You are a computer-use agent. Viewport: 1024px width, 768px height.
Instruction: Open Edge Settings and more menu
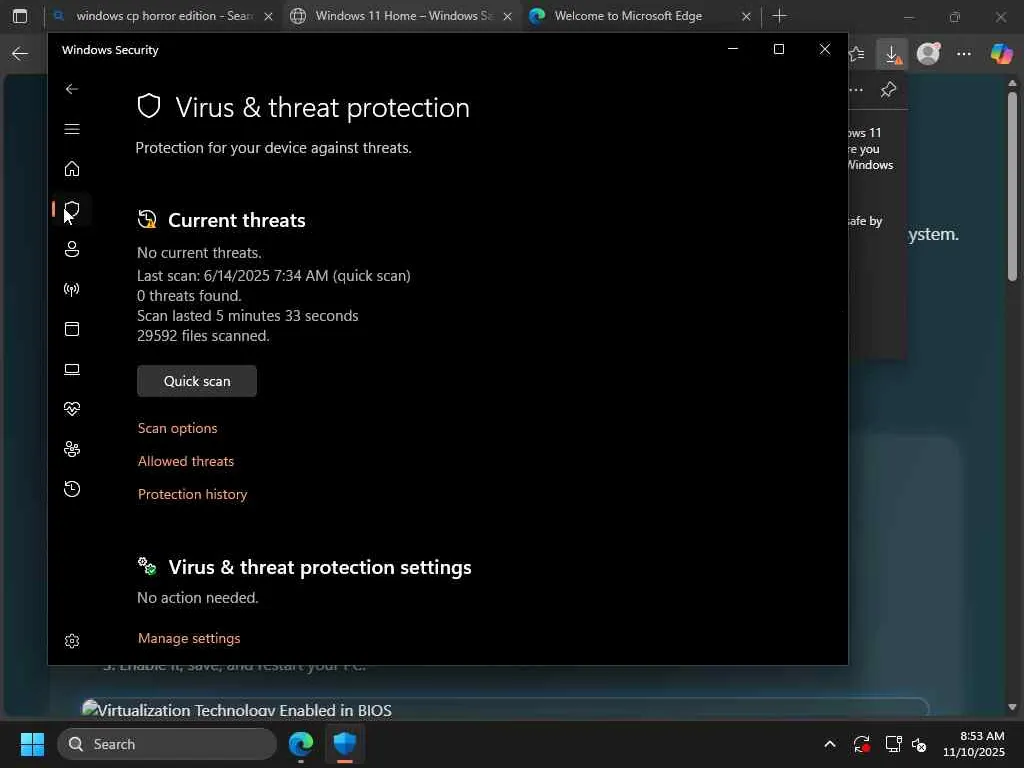(x=964, y=54)
